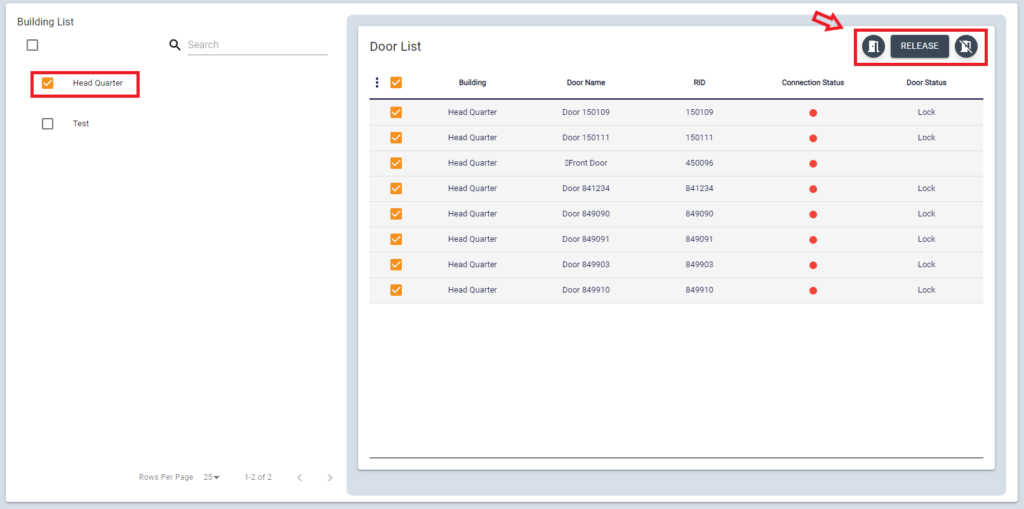Image resolution: width=1024 pixels, height=509 pixels.
Task: Toggle select-all checkbox in Door List header
Action: 396,83
